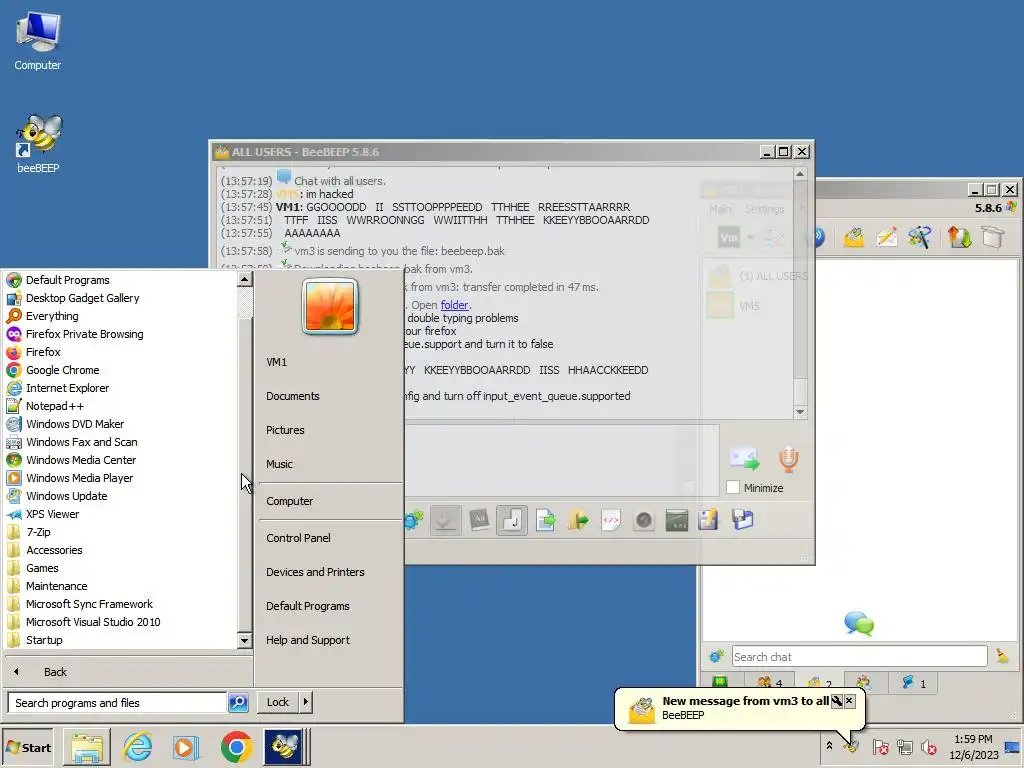Image resolution: width=1024 pixels, height=768 pixels.
Task: Click the user account picture thumbnail
Action: pos(330,306)
